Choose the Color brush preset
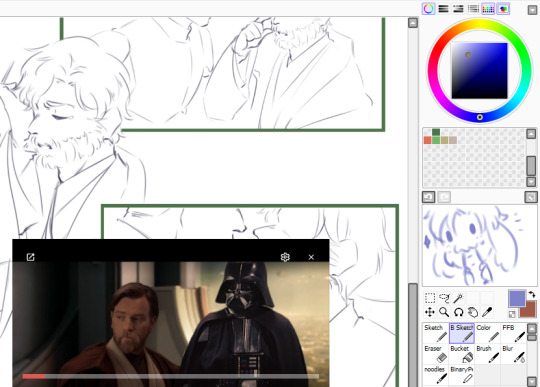Image resolution: width=540 pixels, height=387 pixels. tap(488, 333)
